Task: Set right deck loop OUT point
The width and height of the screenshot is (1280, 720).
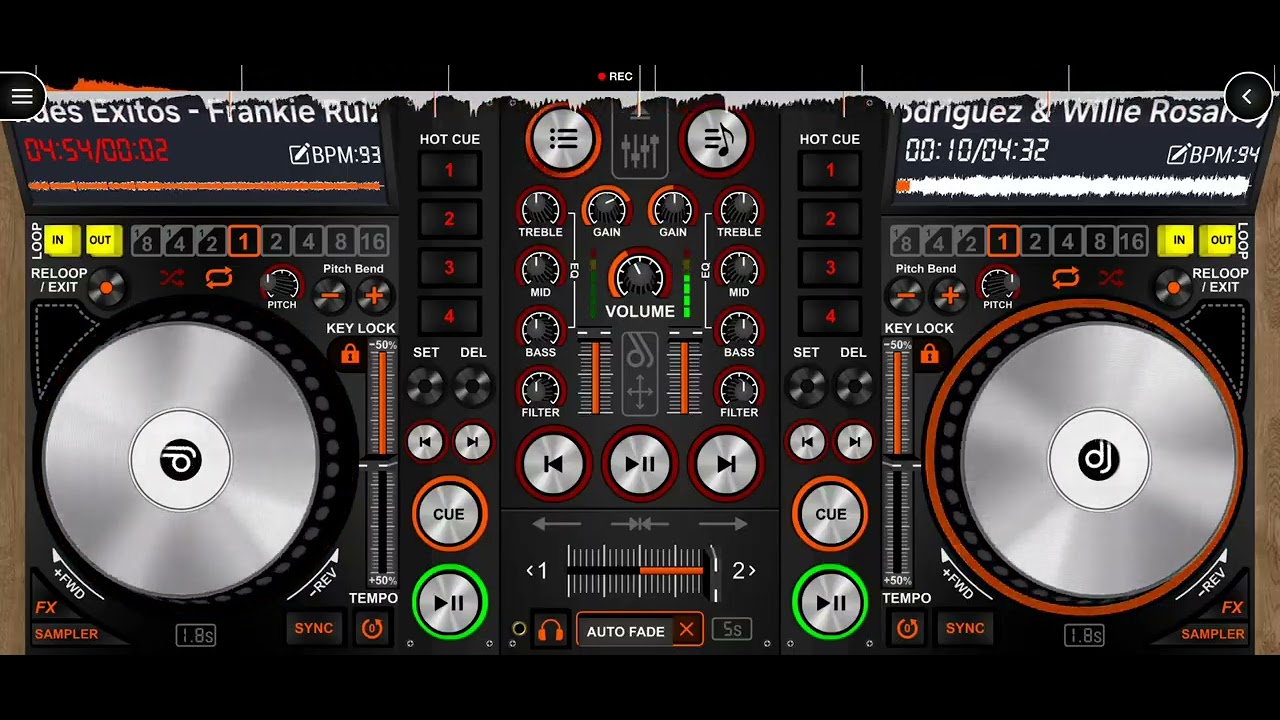Action: point(1221,240)
